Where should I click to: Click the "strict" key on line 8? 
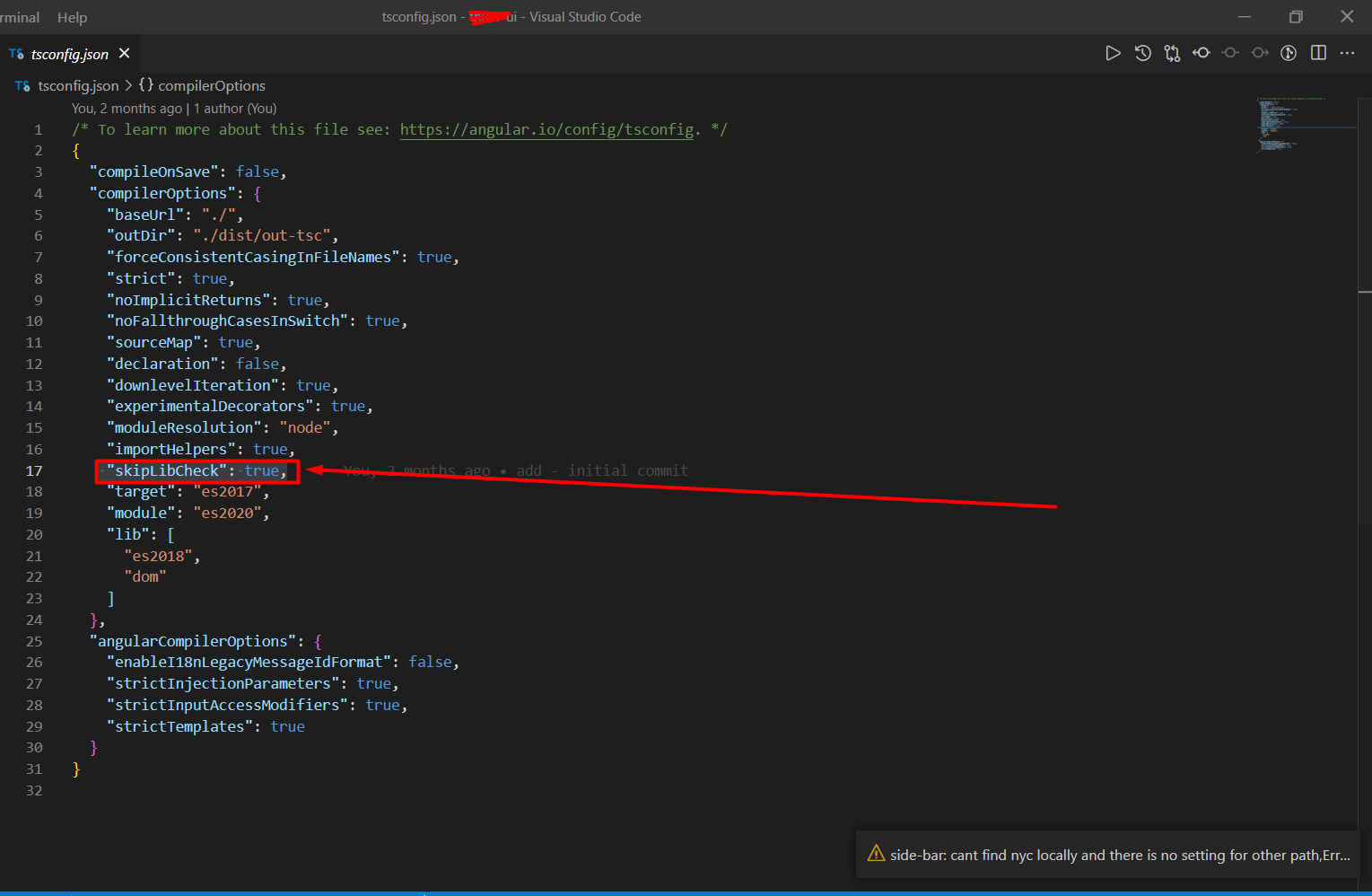click(140, 278)
